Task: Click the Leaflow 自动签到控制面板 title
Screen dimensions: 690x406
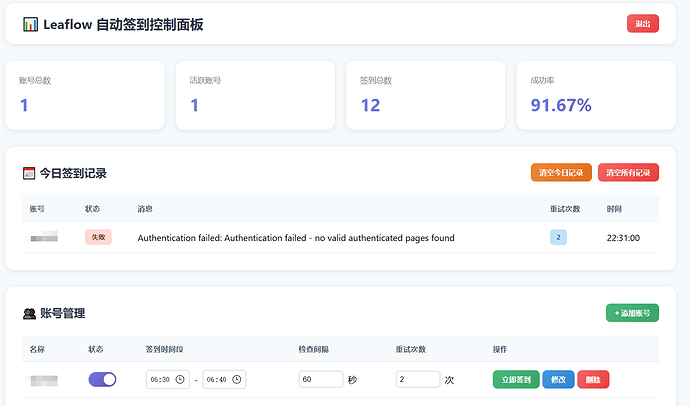Action: pos(123,25)
